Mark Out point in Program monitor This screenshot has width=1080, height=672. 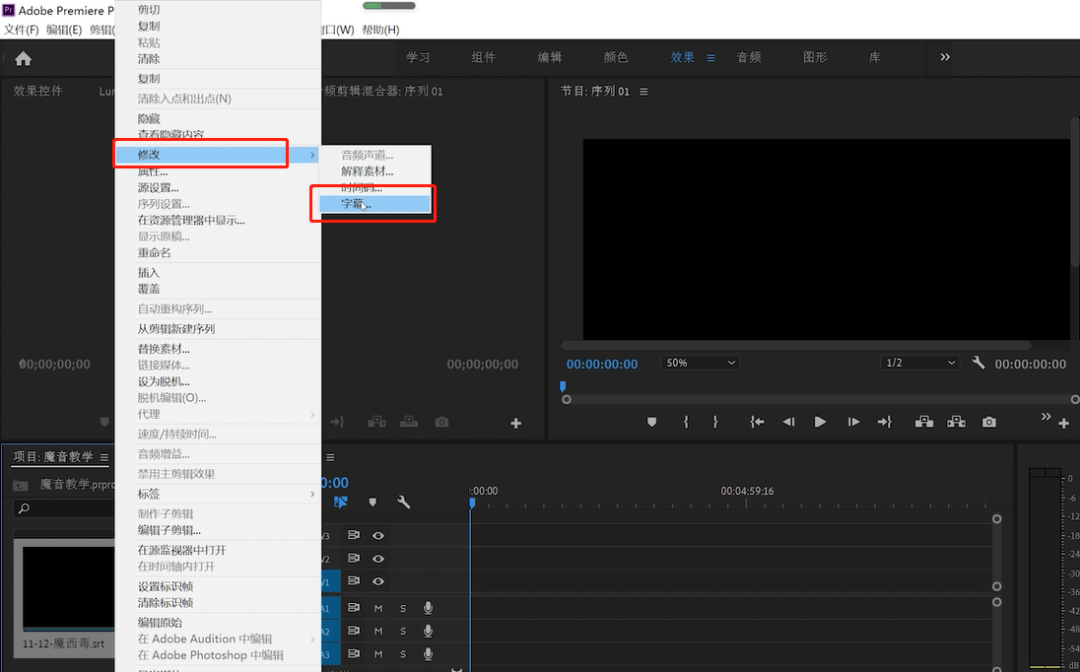click(716, 422)
